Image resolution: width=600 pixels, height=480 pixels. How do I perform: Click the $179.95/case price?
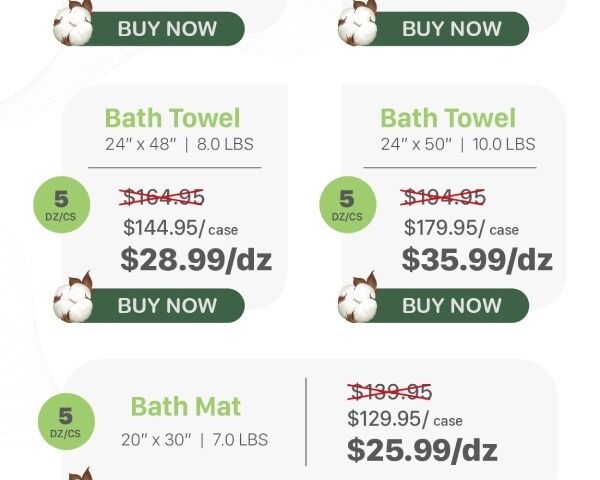click(x=461, y=227)
